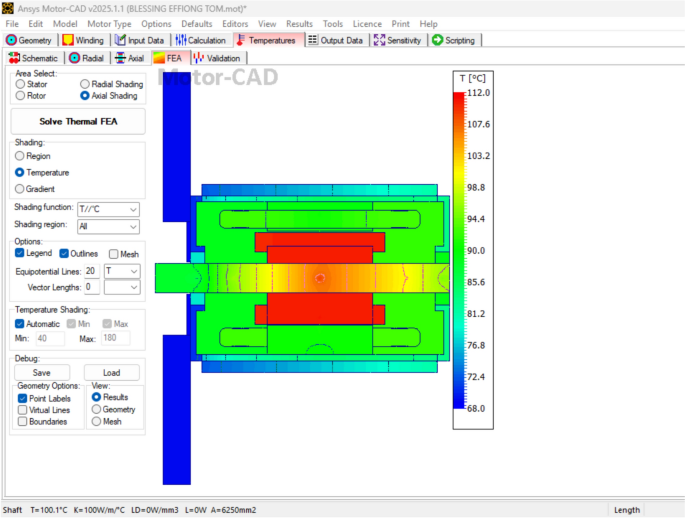Select the Gradient shading radio button
Screen dimensions: 685x518
point(19,189)
